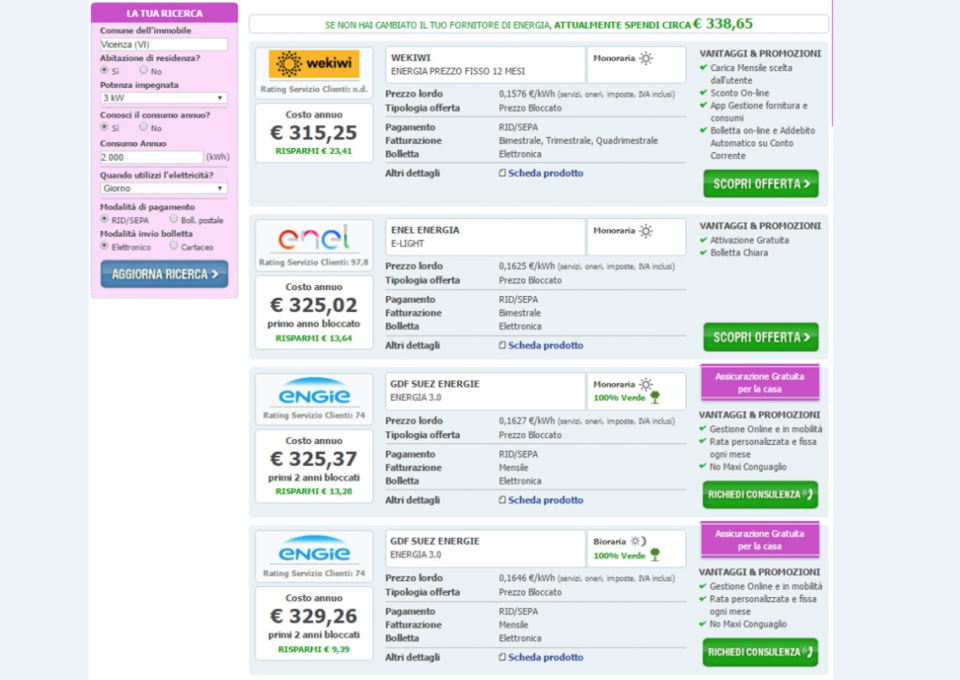Open Scheda prodotto for Engie €329,26 offer
This screenshot has height=680, width=960.
[x=546, y=657]
